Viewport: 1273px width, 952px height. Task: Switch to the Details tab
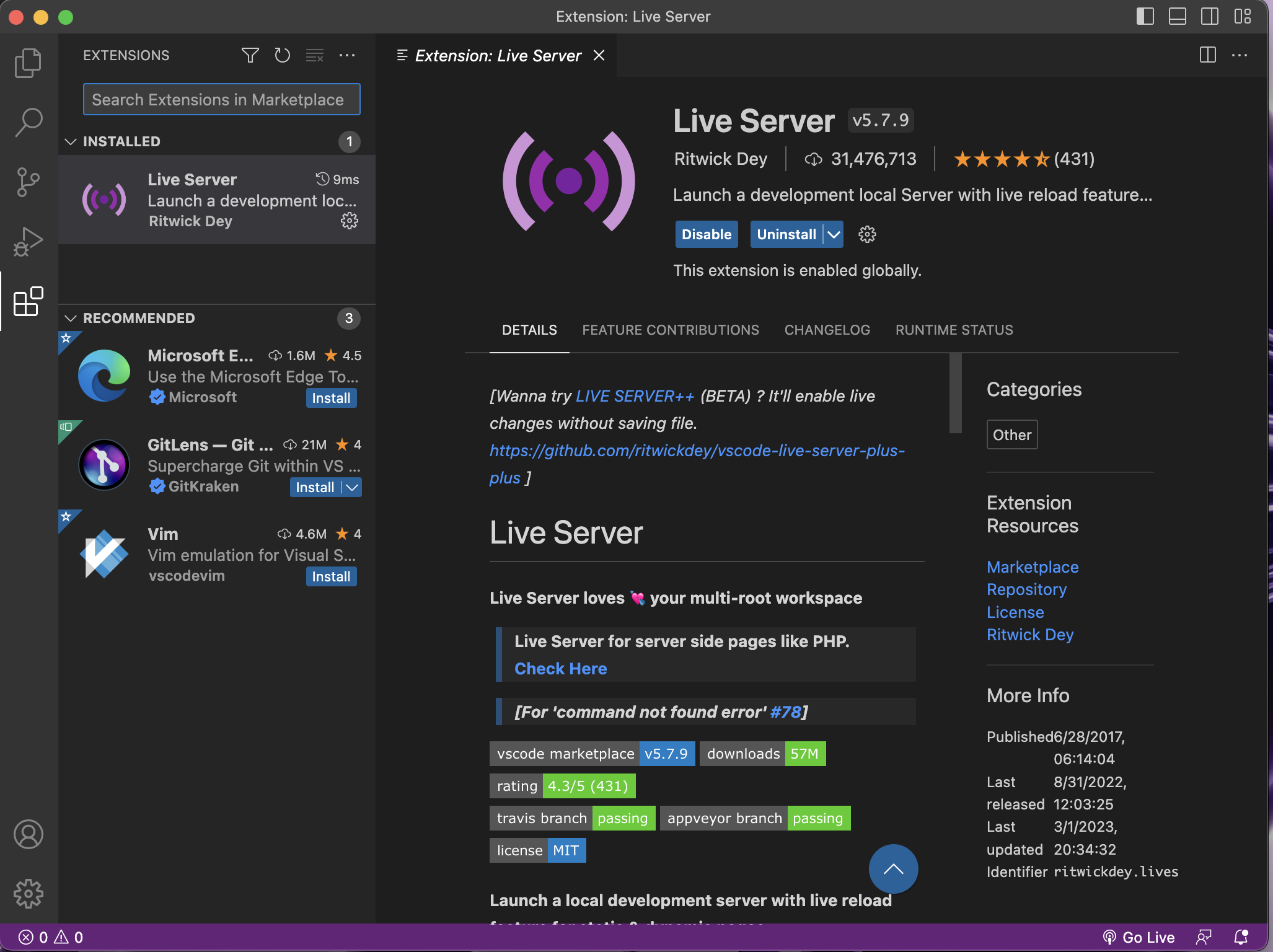click(529, 330)
